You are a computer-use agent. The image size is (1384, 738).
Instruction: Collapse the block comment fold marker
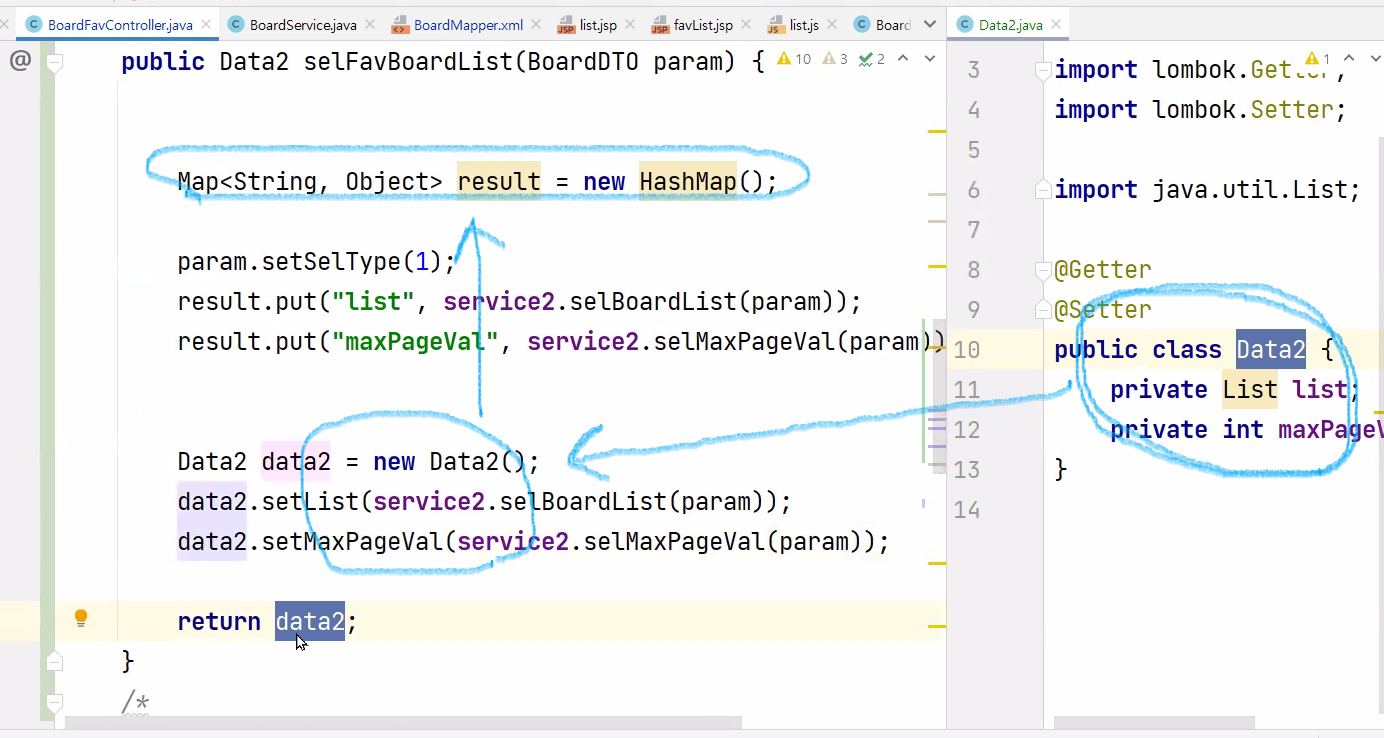[55, 702]
